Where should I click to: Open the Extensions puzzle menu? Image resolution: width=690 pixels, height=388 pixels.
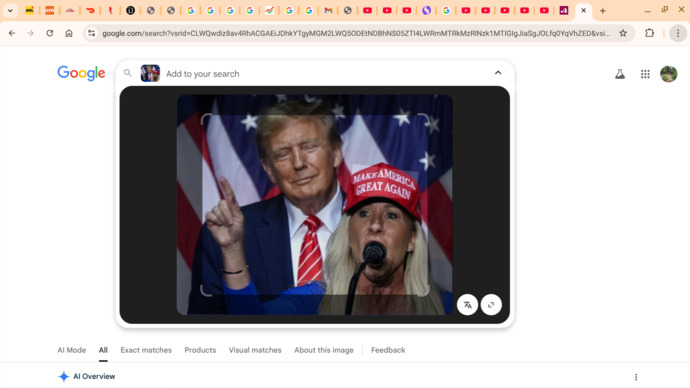click(650, 33)
